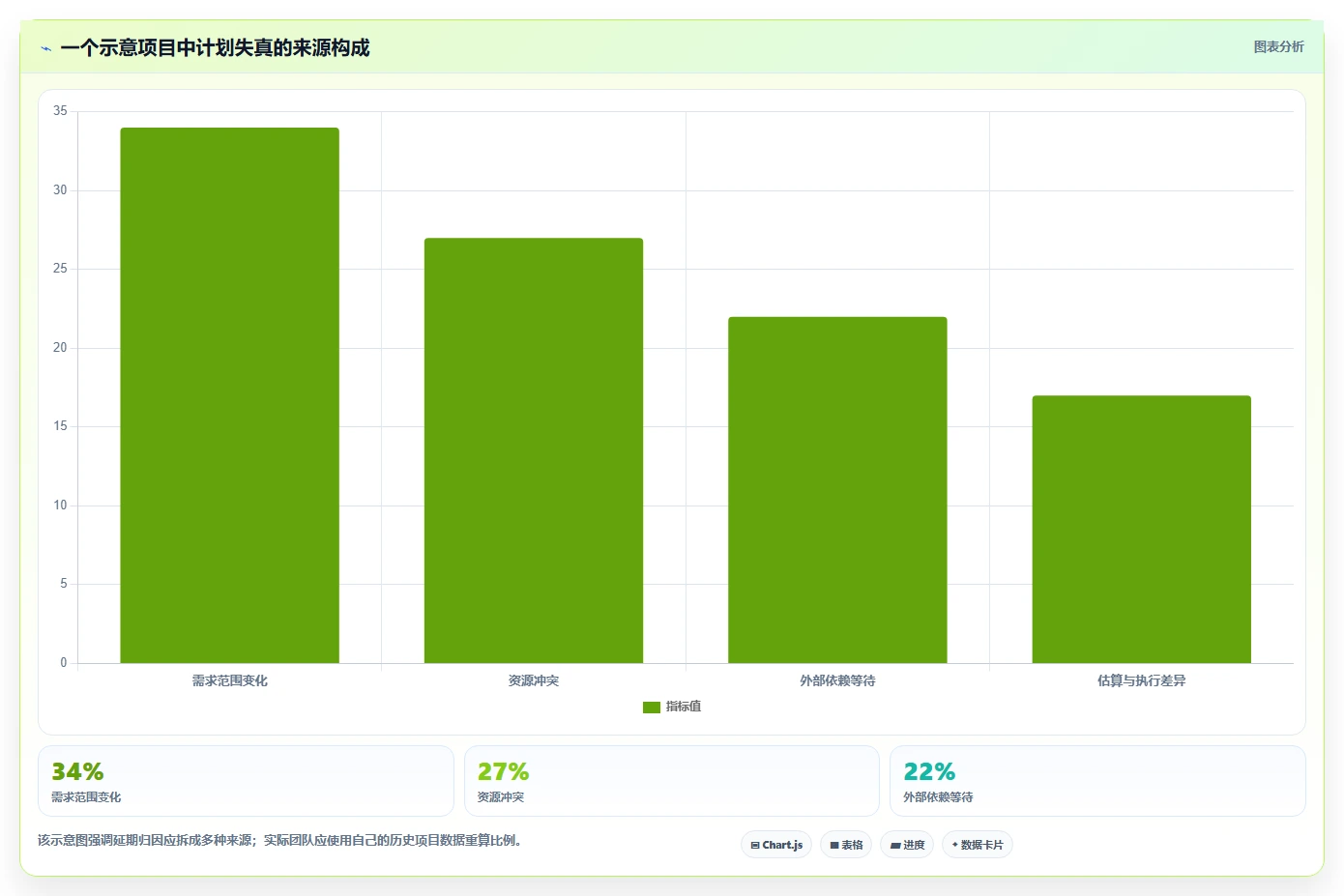Click the 需求范围变化 bar in chart
The height and width of the screenshot is (896, 1344).
[x=229, y=395]
